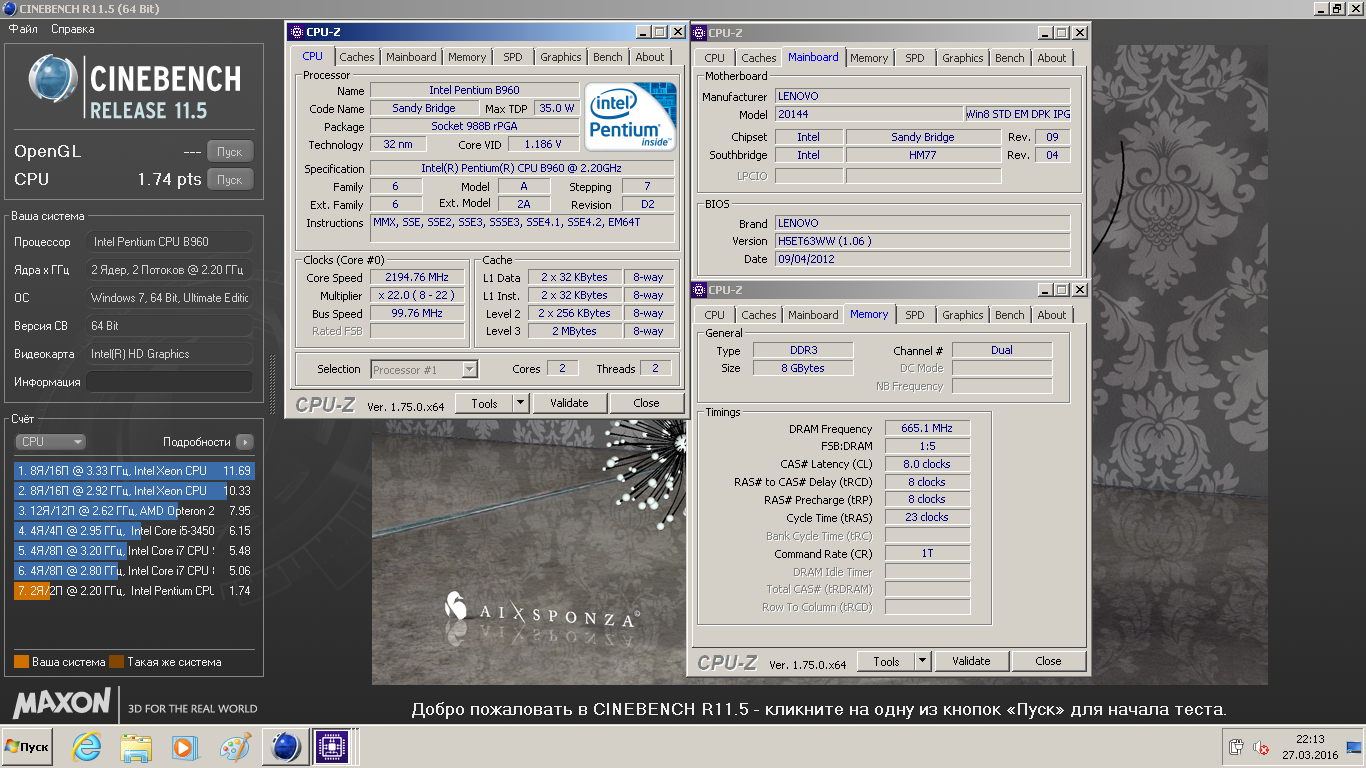Click Close button in CPU-Z CPU window
This screenshot has width=1366, height=768.
646,403
